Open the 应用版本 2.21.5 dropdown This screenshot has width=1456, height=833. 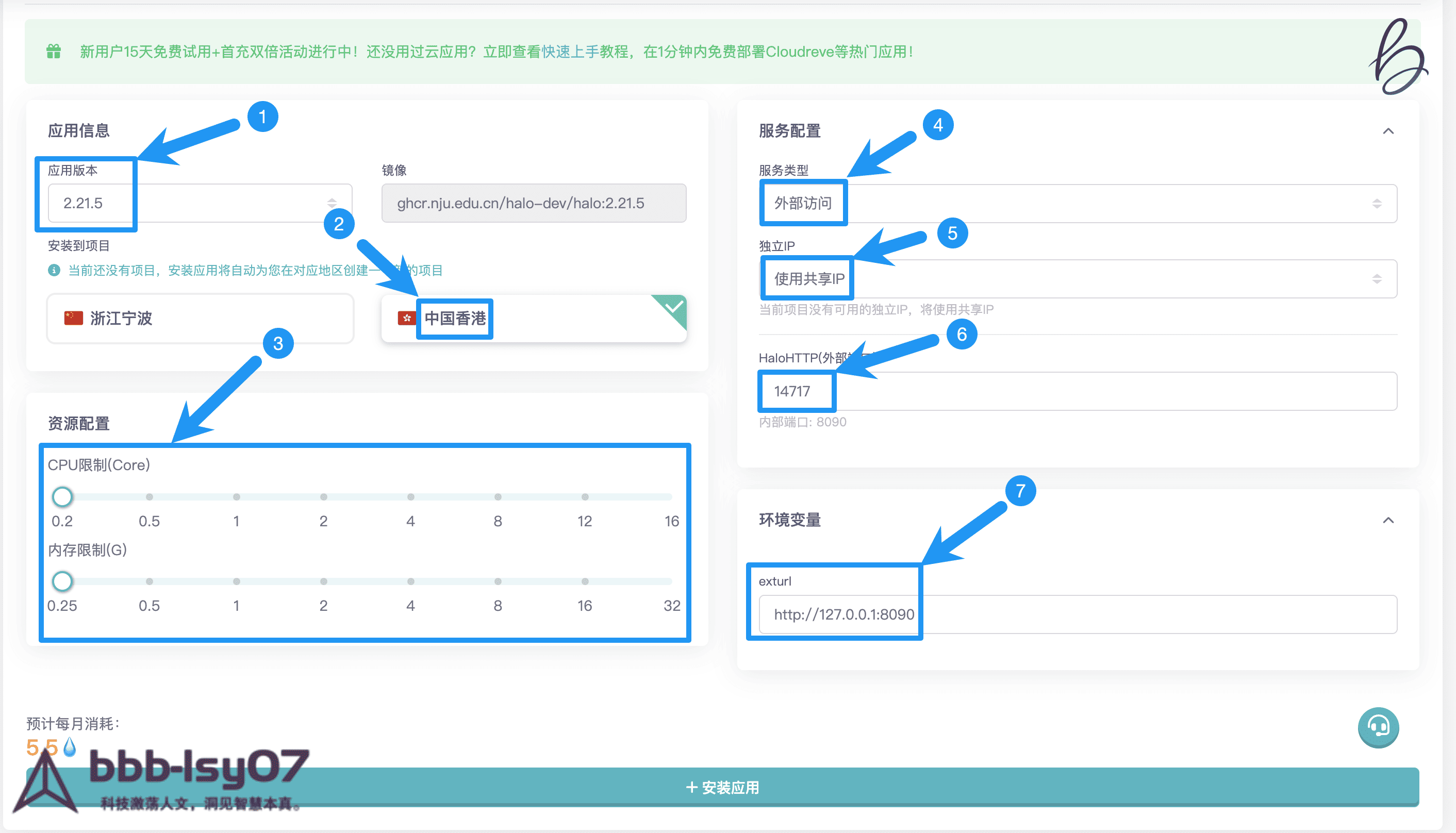coord(200,203)
